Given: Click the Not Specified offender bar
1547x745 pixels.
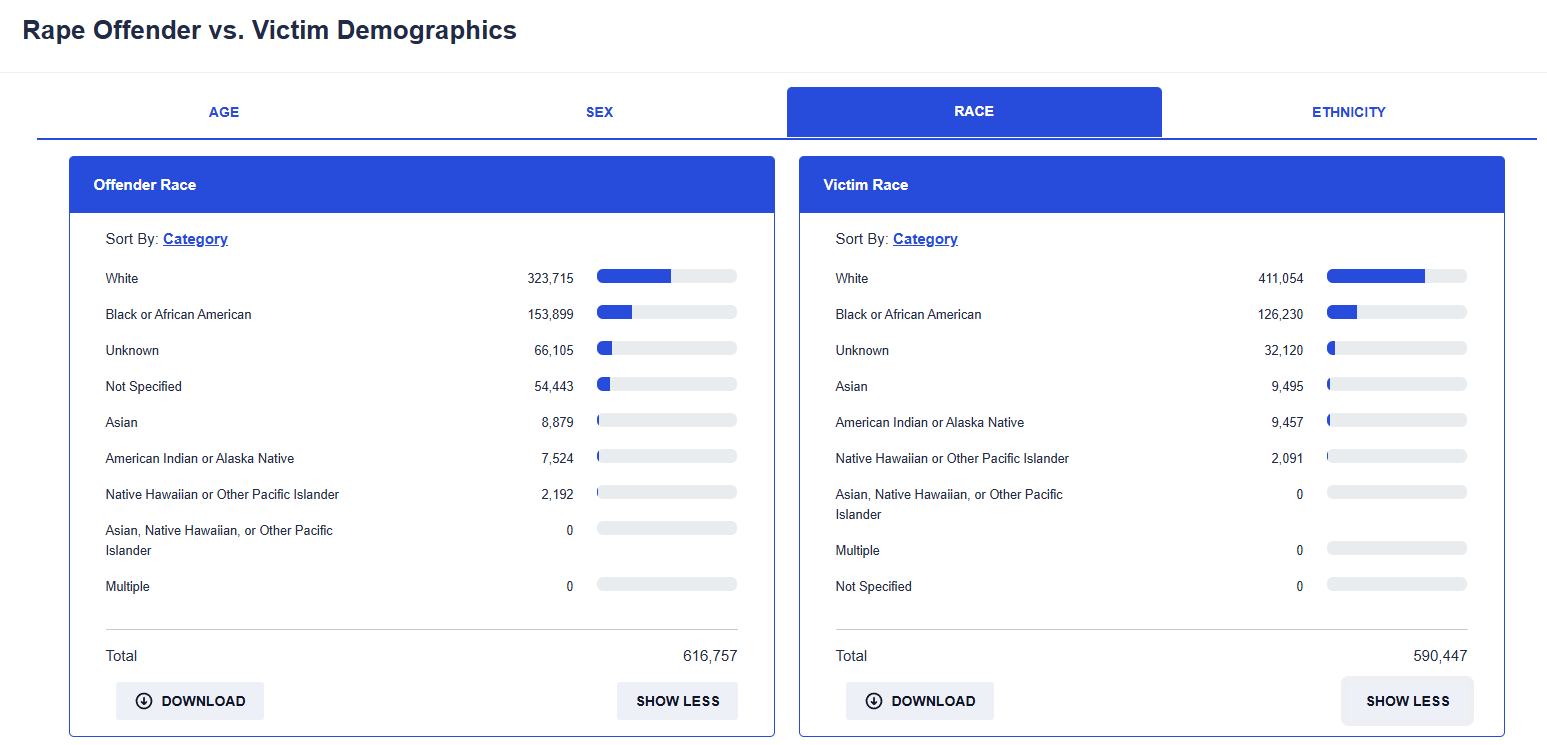Looking at the screenshot, I should point(667,384).
